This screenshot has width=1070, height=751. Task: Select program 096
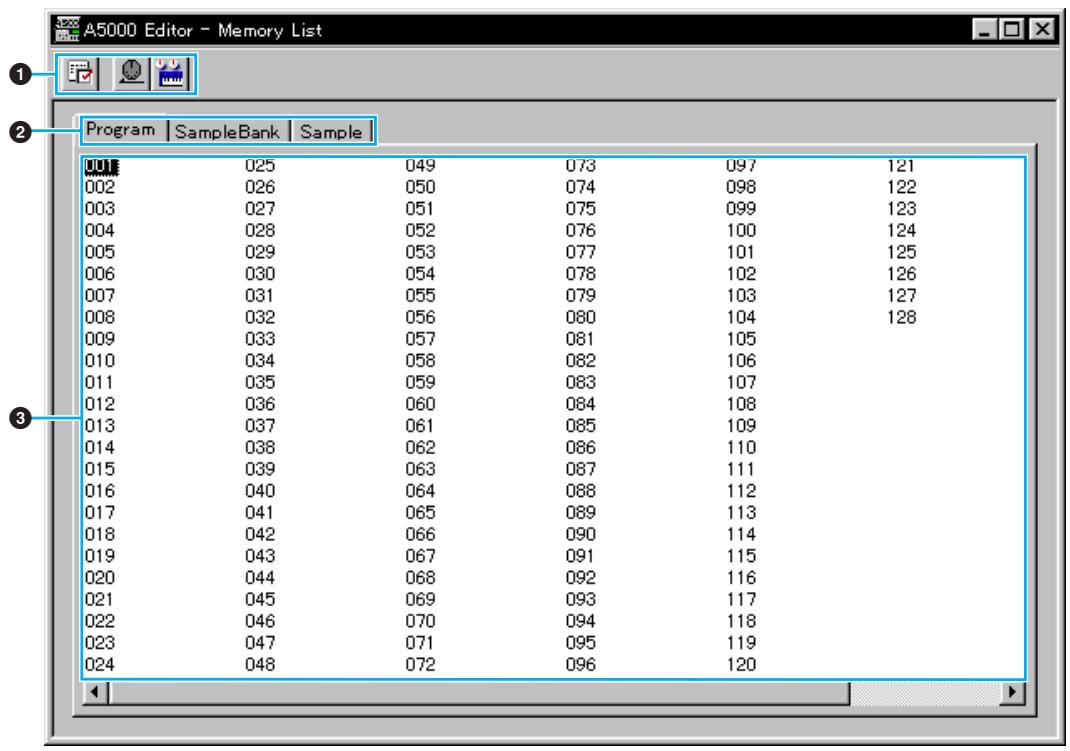point(581,664)
